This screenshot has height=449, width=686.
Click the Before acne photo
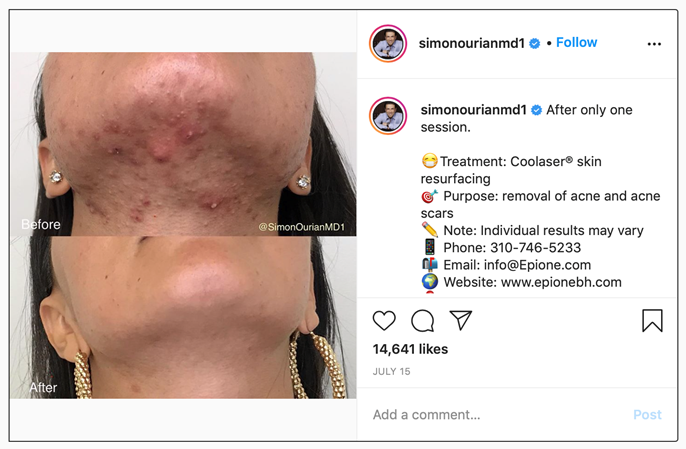(x=183, y=144)
